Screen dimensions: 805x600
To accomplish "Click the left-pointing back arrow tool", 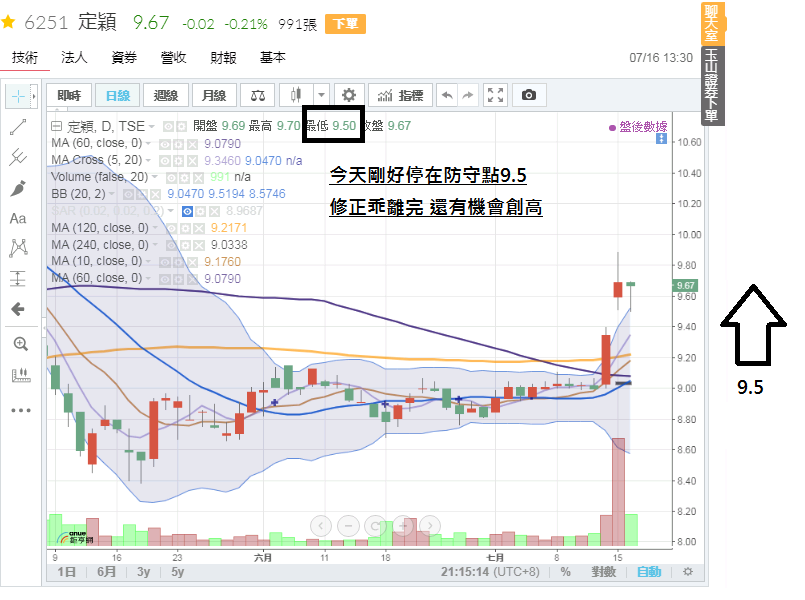I will [x=18, y=309].
